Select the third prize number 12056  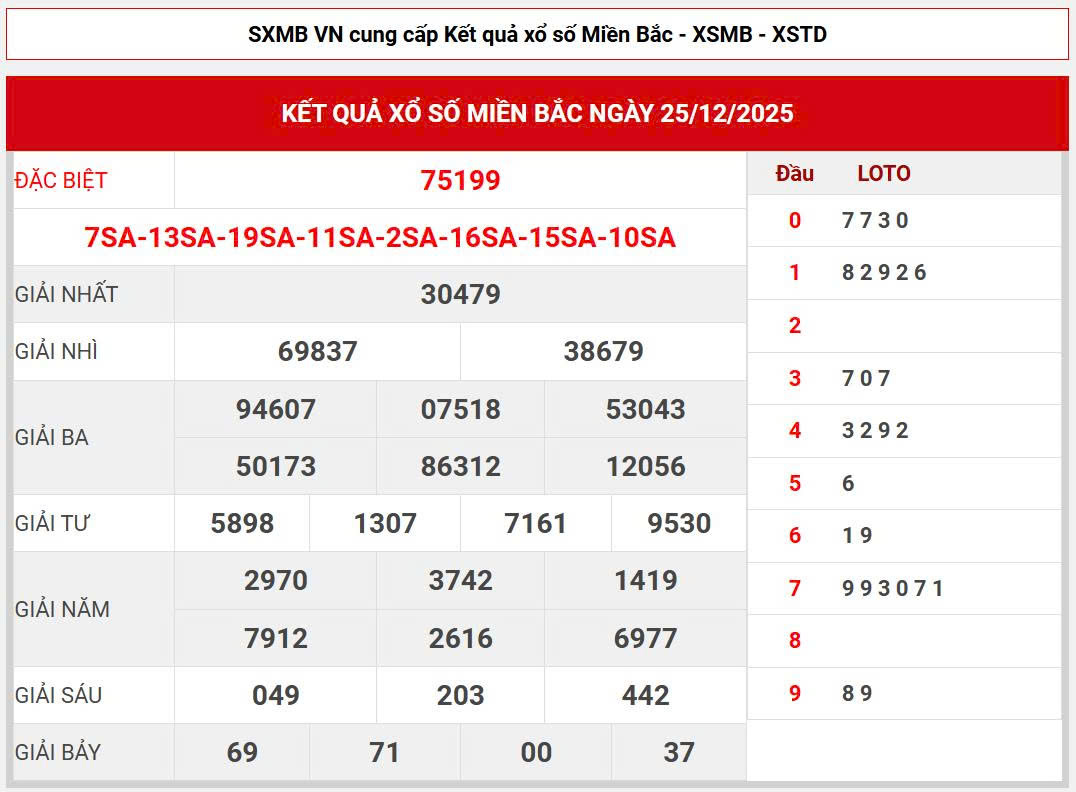click(x=645, y=466)
